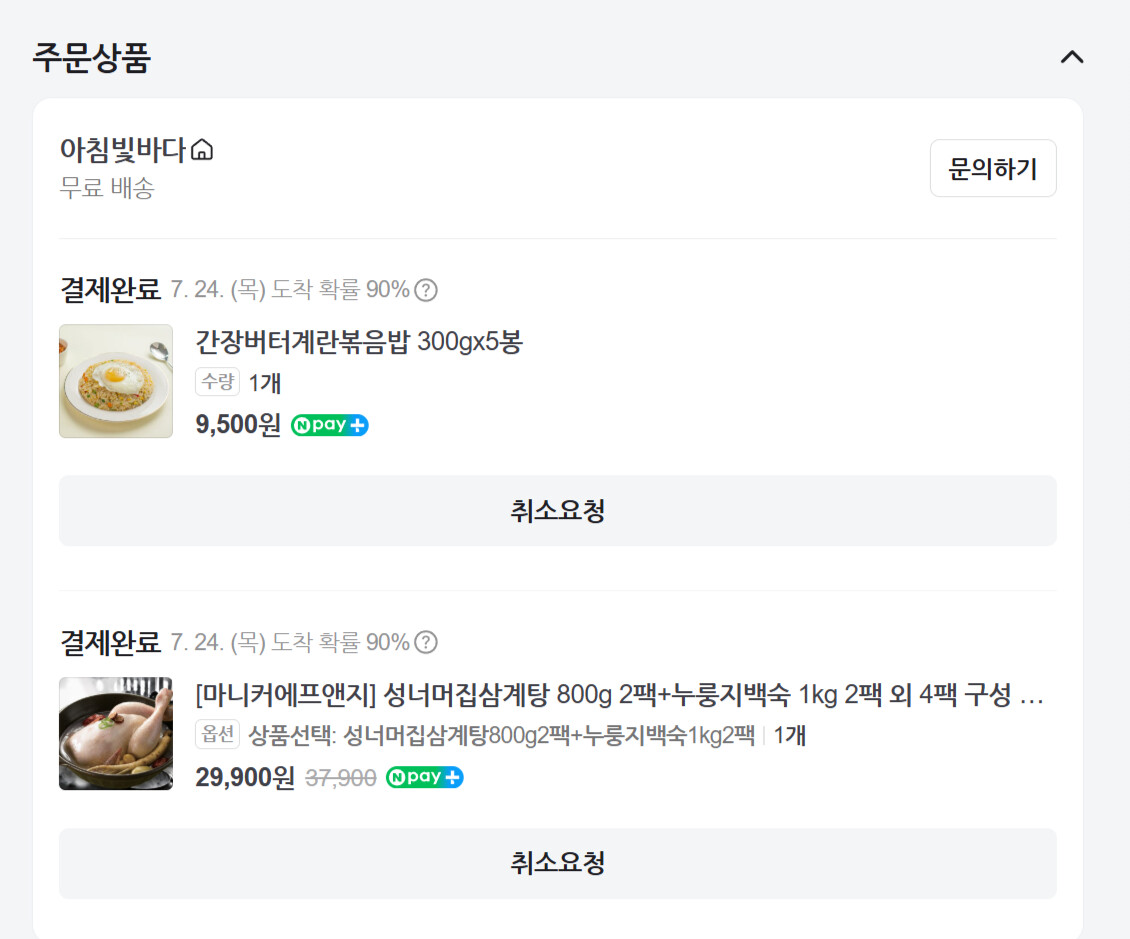Click the 상품선택 option description text

coord(501,736)
